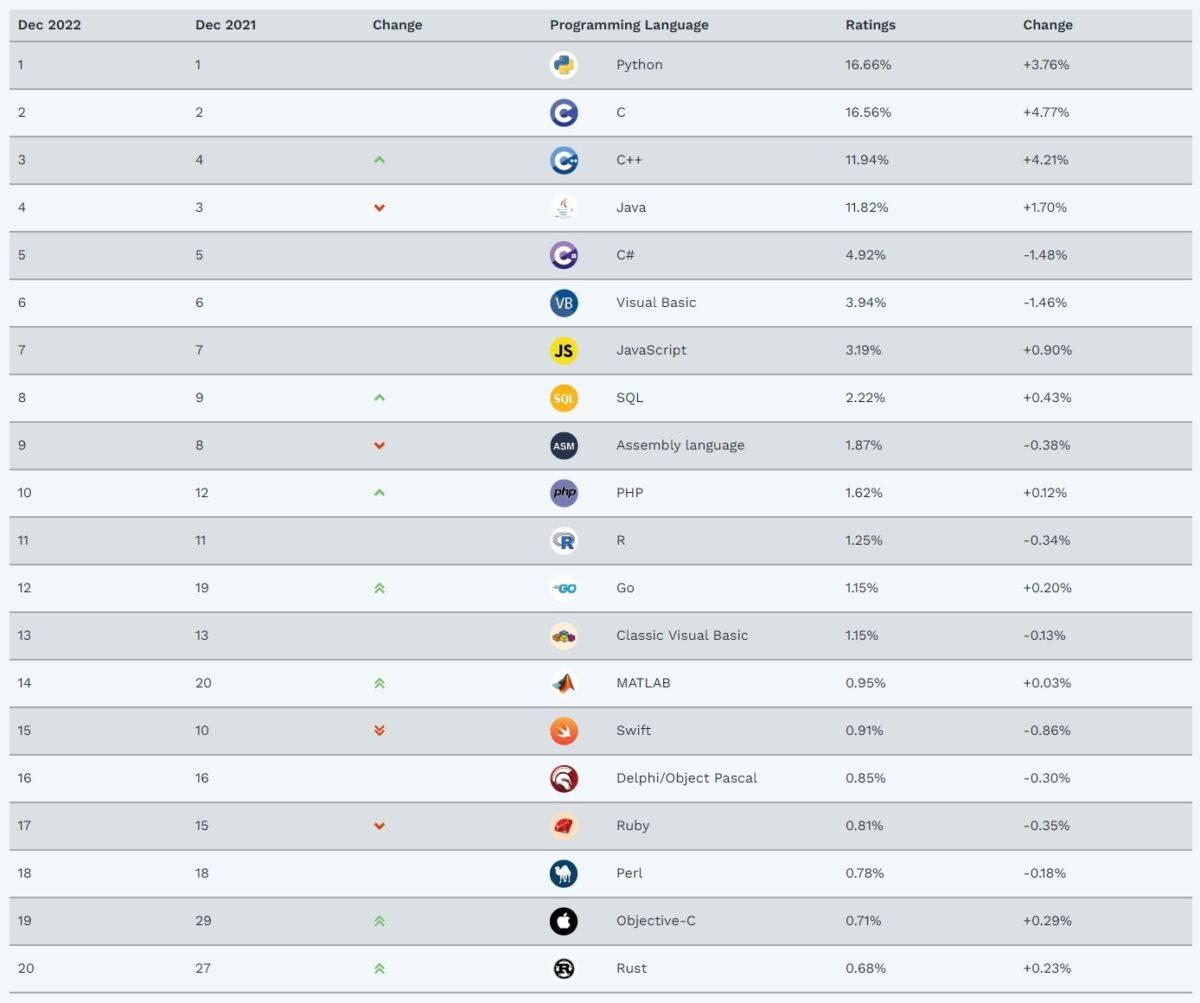
Task: Click the orange SQL icon
Action: (564, 398)
